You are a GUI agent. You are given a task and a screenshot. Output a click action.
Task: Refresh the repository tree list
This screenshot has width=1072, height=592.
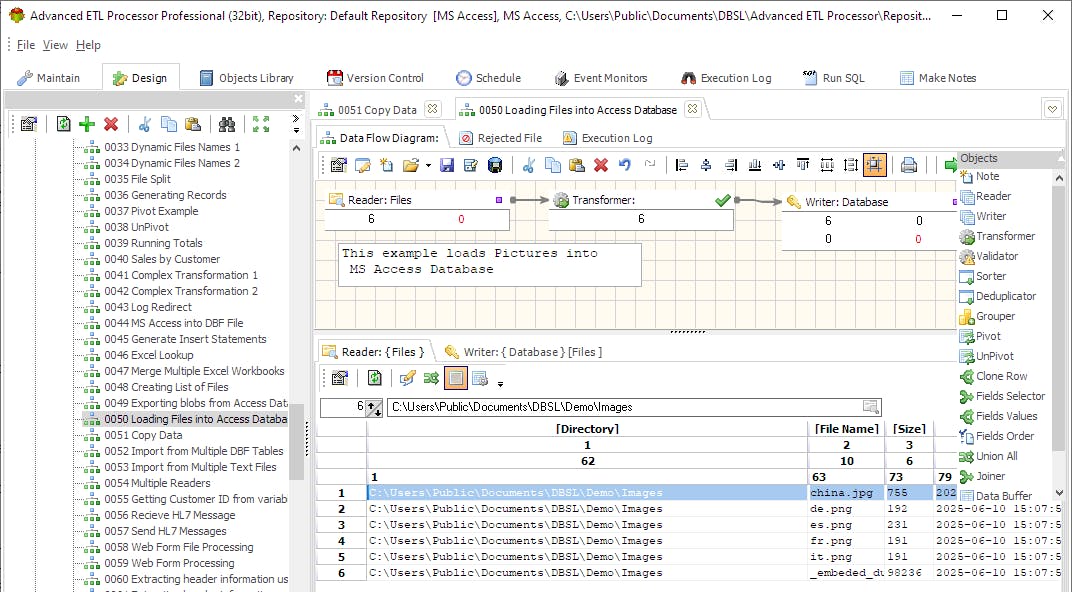coord(63,124)
